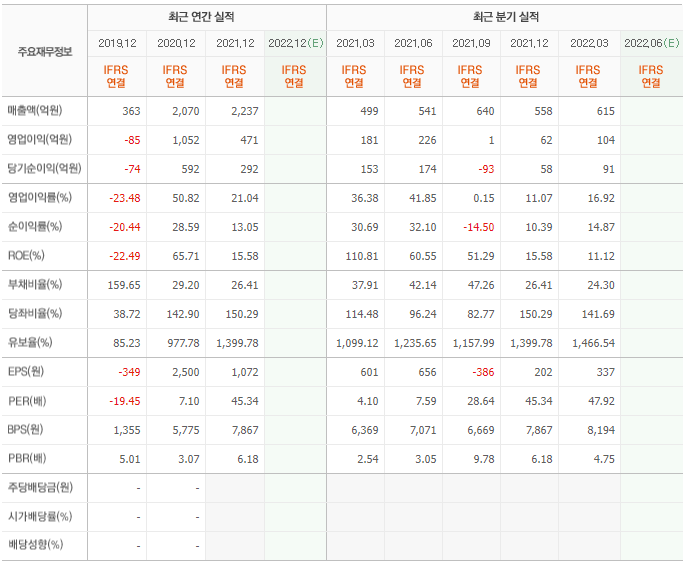
Task: Select the PER(배) row label
Action: [x=27, y=401]
